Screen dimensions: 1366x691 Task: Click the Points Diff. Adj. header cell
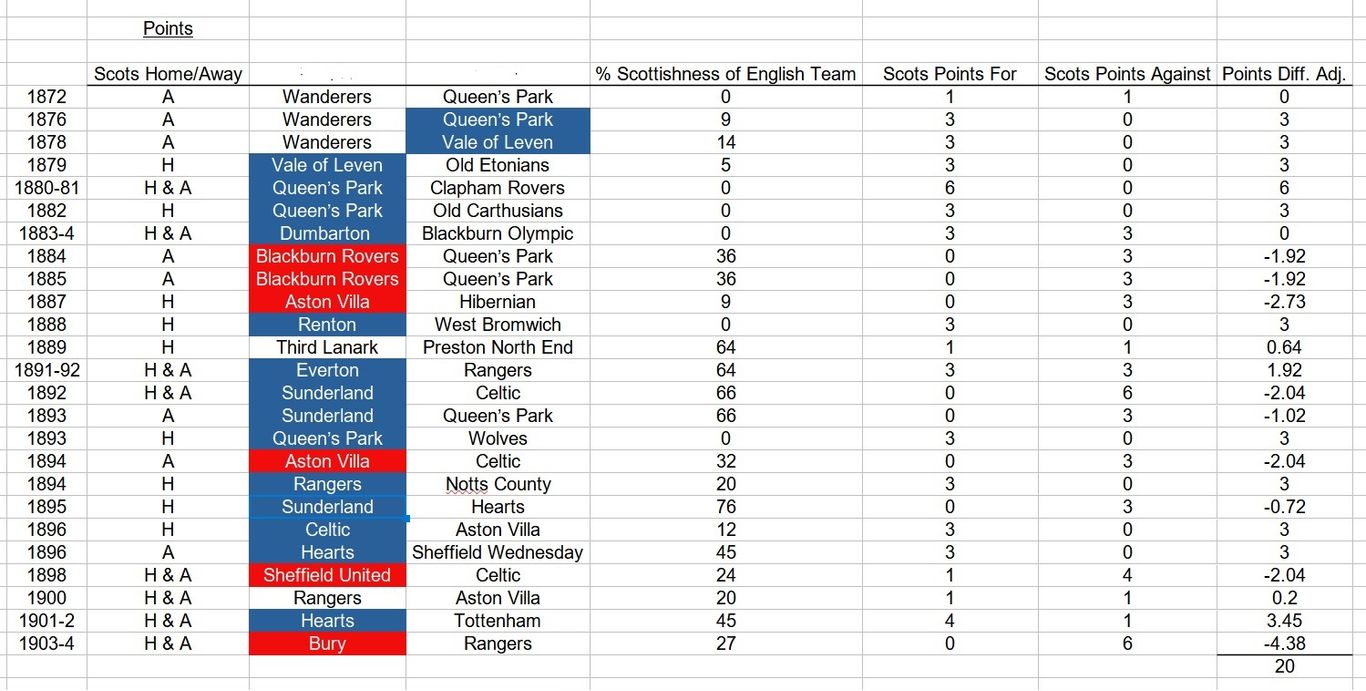click(x=1284, y=74)
